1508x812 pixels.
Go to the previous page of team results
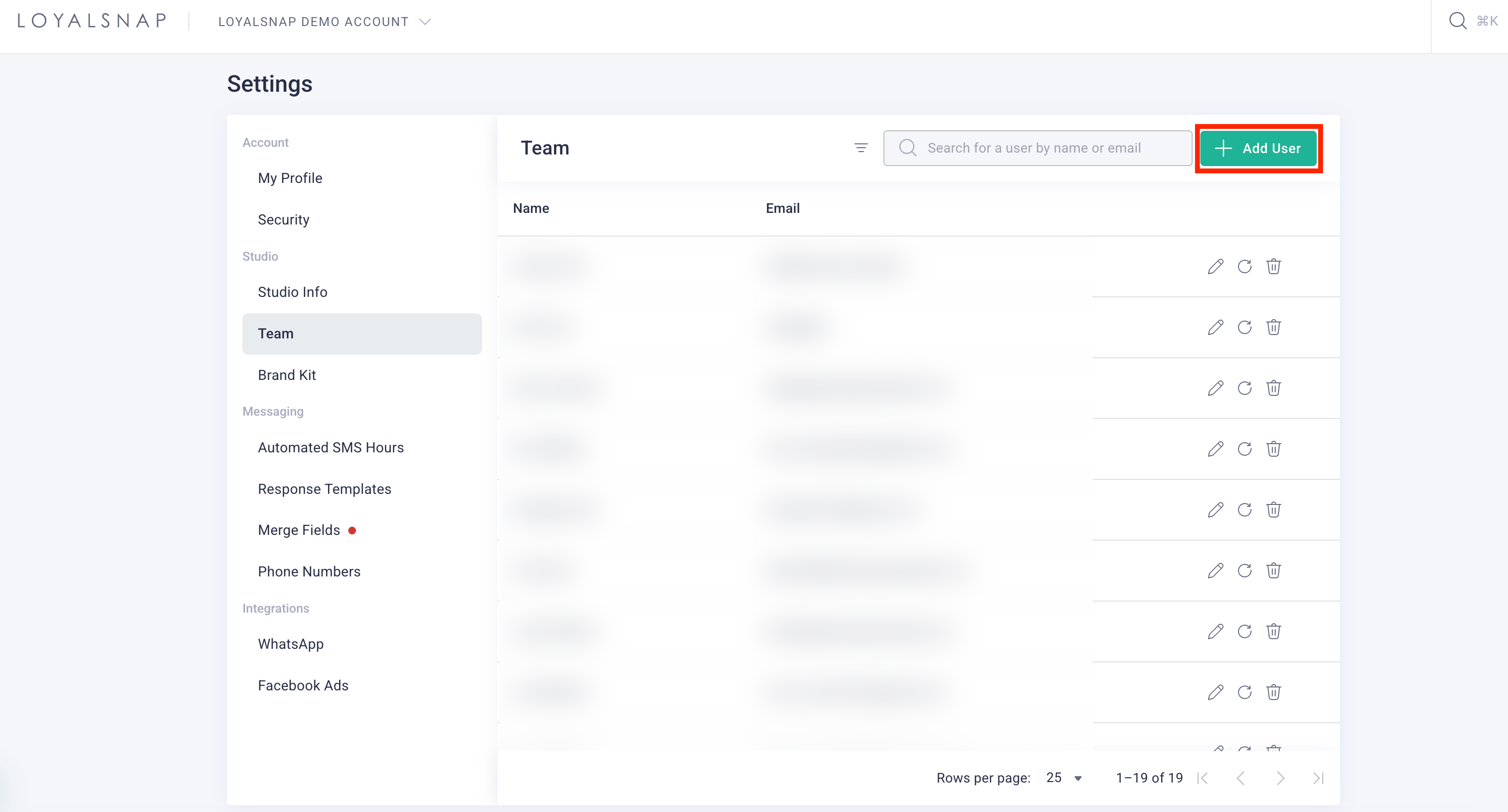click(x=1240, y=778)
